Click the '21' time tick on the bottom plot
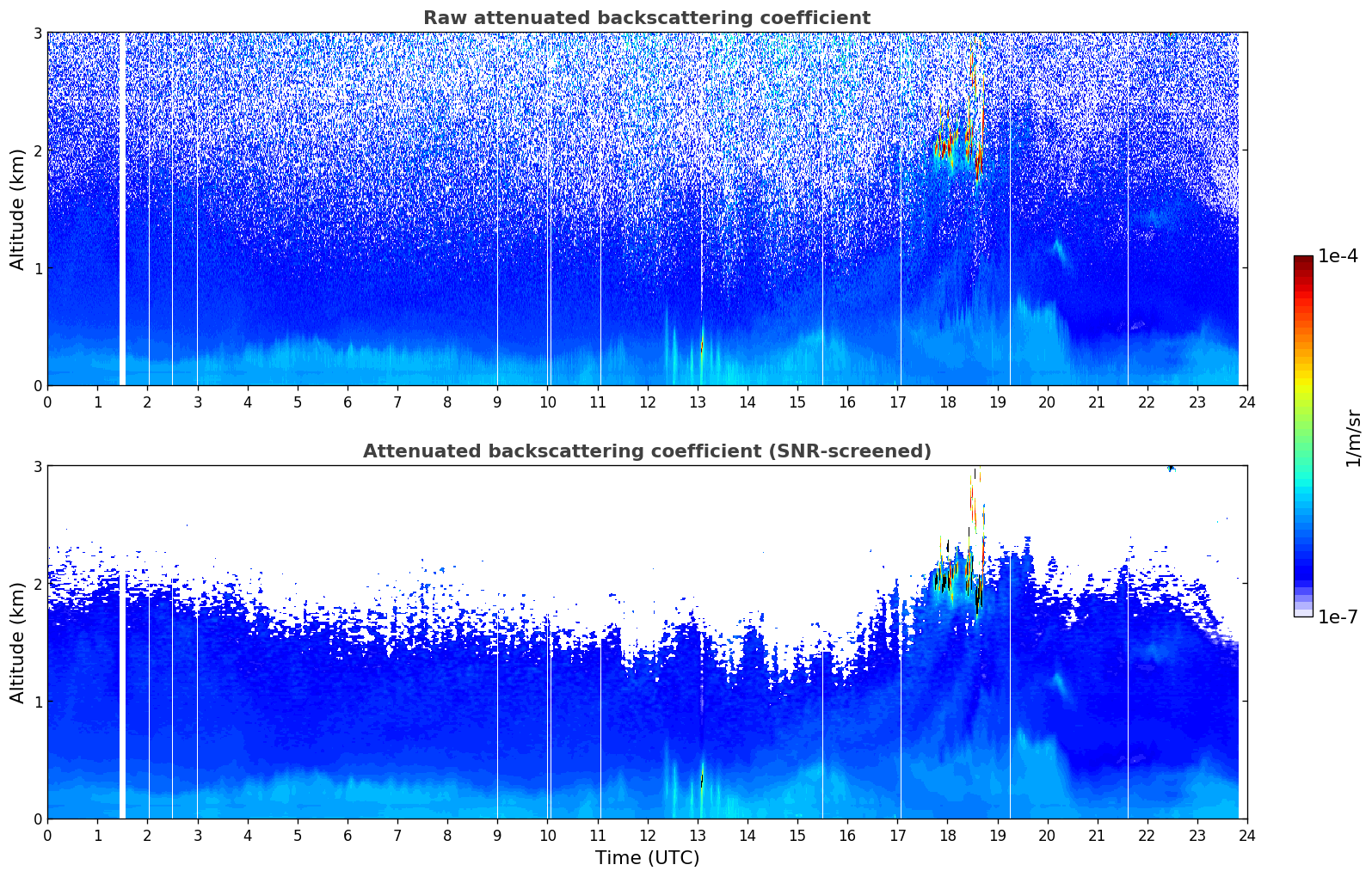This screenshot has height=877, width=1372. [1097, 835]
